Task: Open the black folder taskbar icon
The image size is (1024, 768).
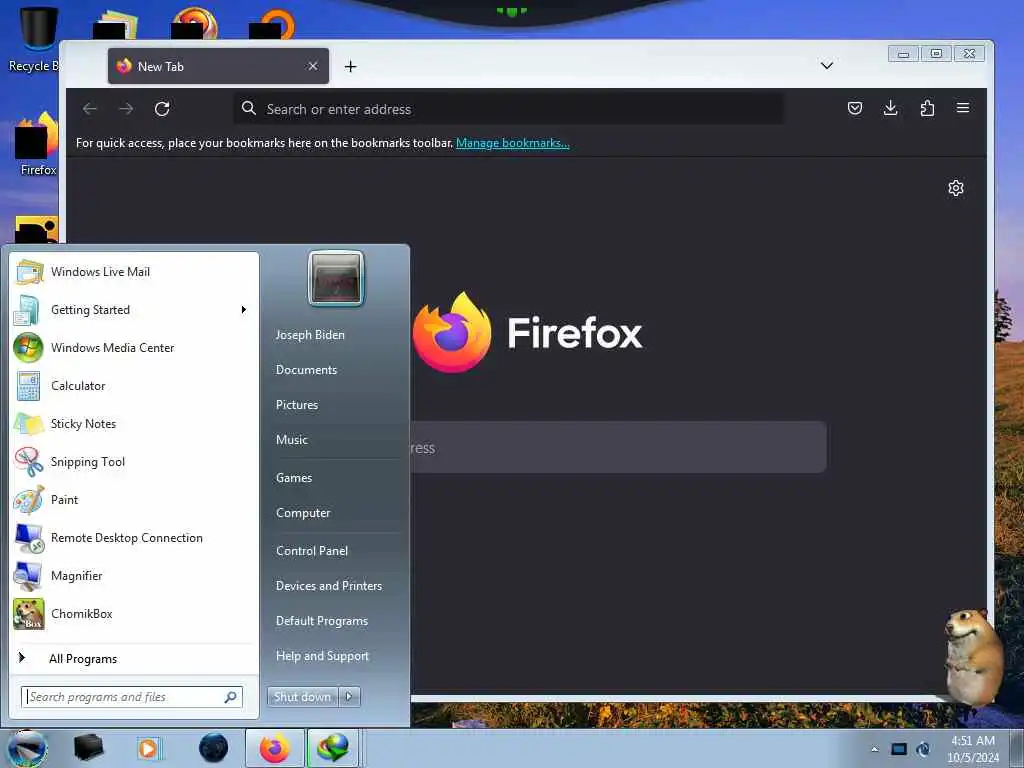Action: (x=88, y=747)
